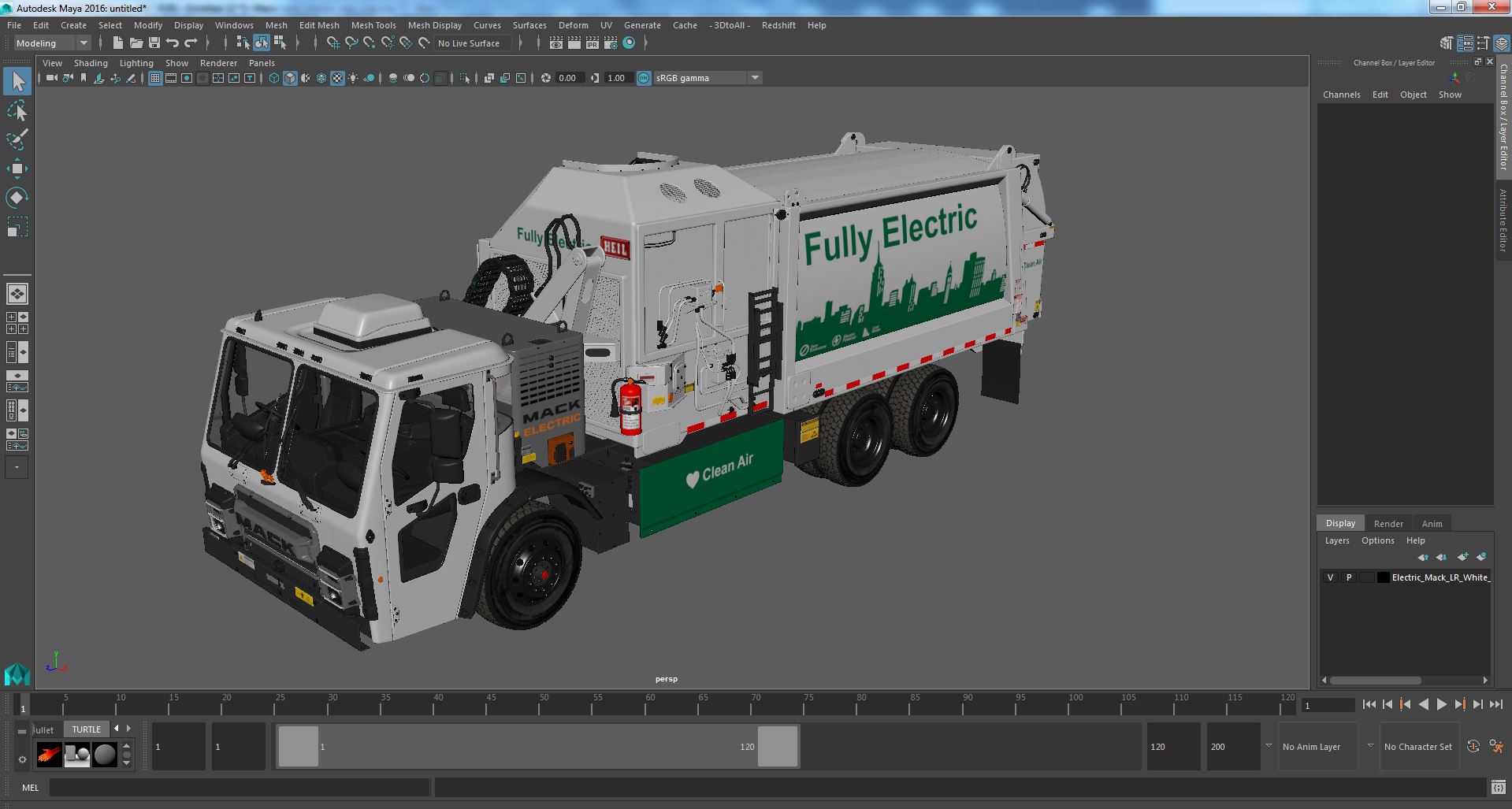Toggle snap to points
The height and width of the screenshot is (809, 1512).
tap(370, 43)
